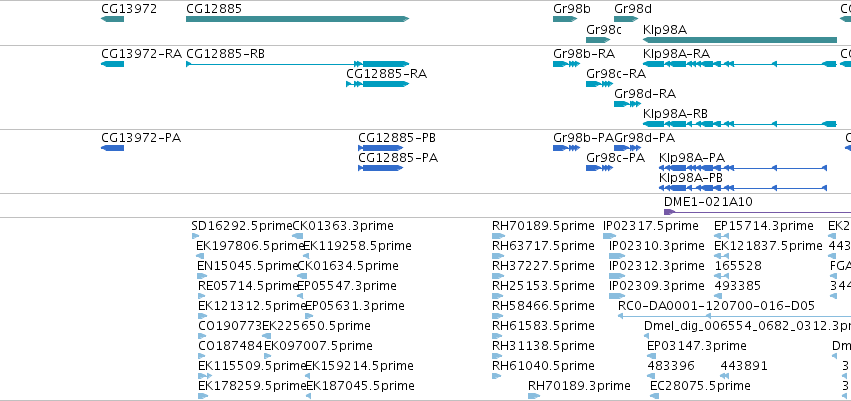Select the Klp98A-PA protein feature
The height and width of the screenshot is (401, 851).
pyautogui.click(x=743, y=168)
